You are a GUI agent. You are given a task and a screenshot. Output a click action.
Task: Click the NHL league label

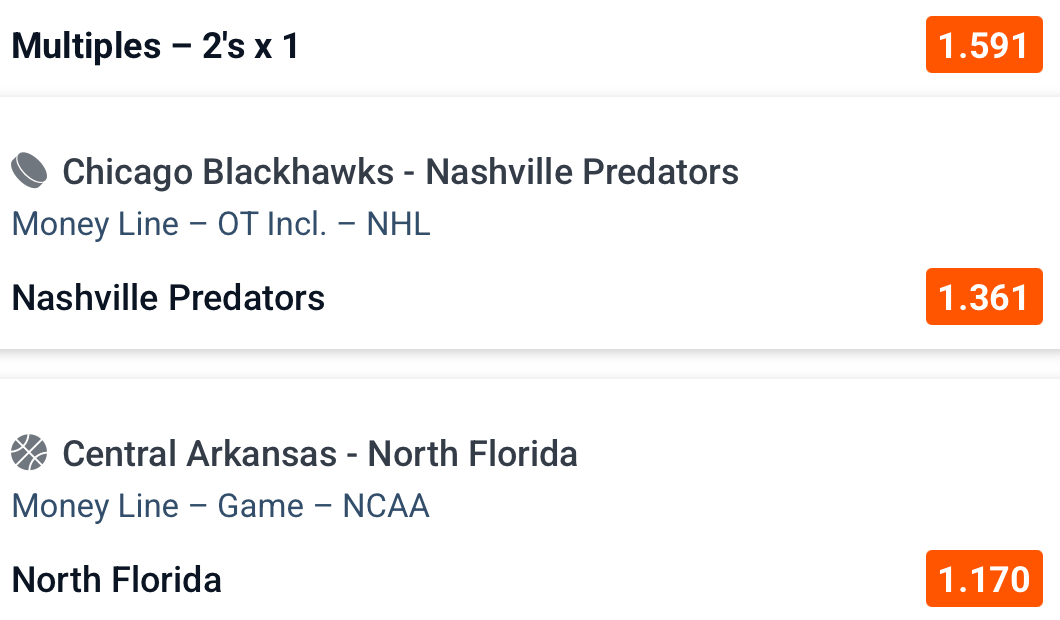[x=398, y=224]
